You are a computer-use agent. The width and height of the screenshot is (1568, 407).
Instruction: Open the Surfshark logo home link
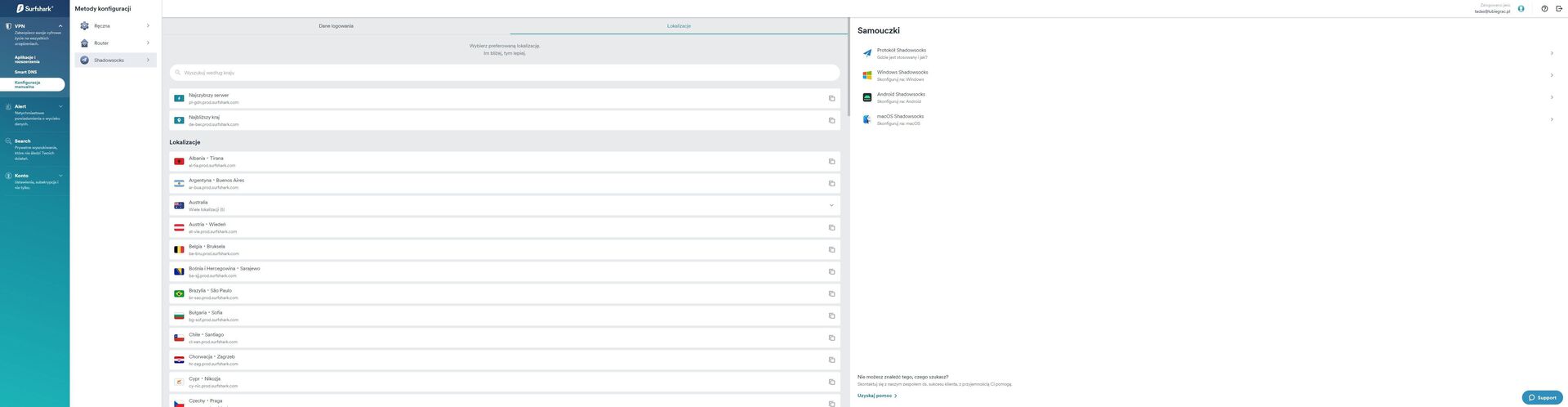coord(35,8)
